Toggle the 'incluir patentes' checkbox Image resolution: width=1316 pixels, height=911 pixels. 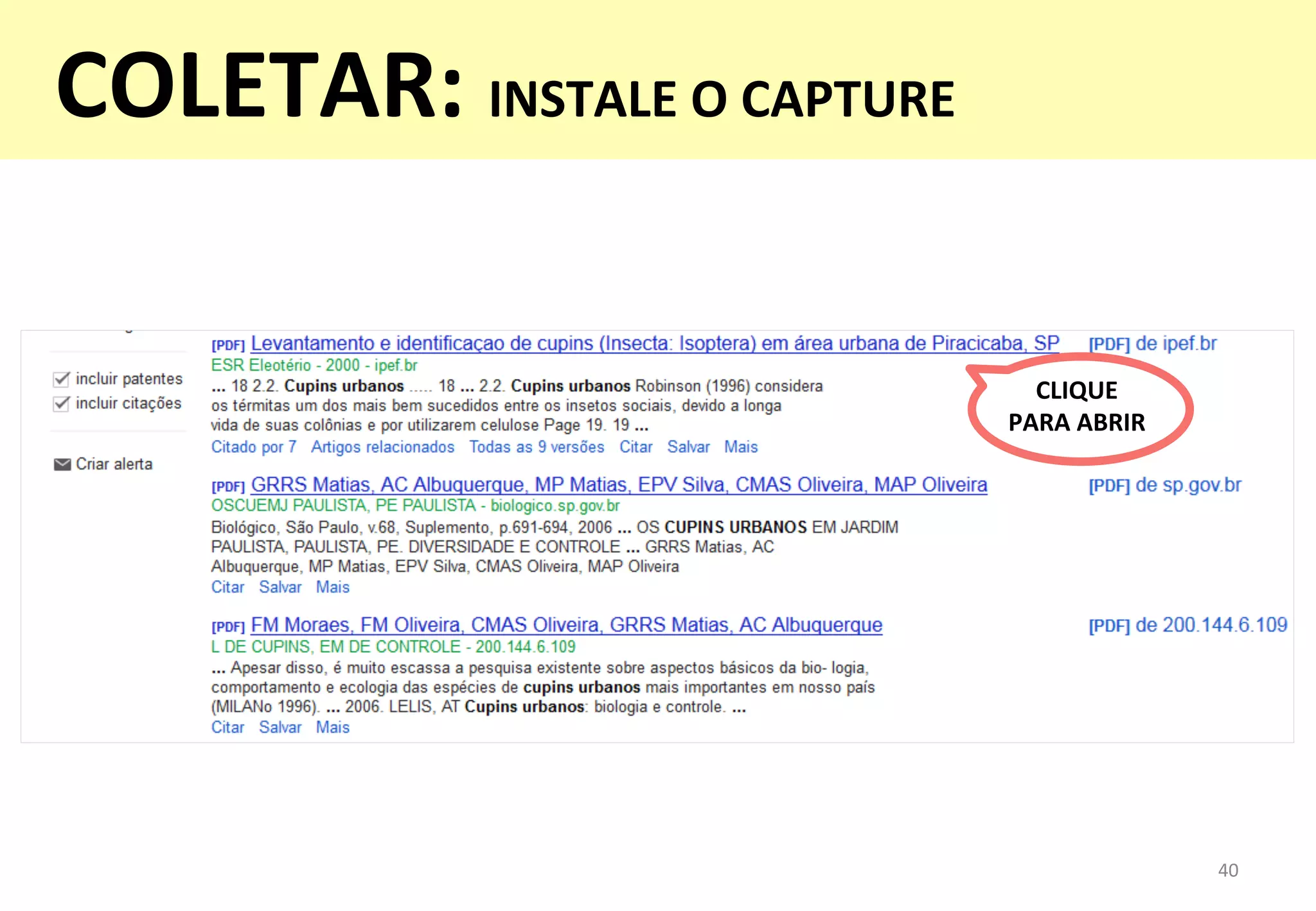click(x=61, y=379)
